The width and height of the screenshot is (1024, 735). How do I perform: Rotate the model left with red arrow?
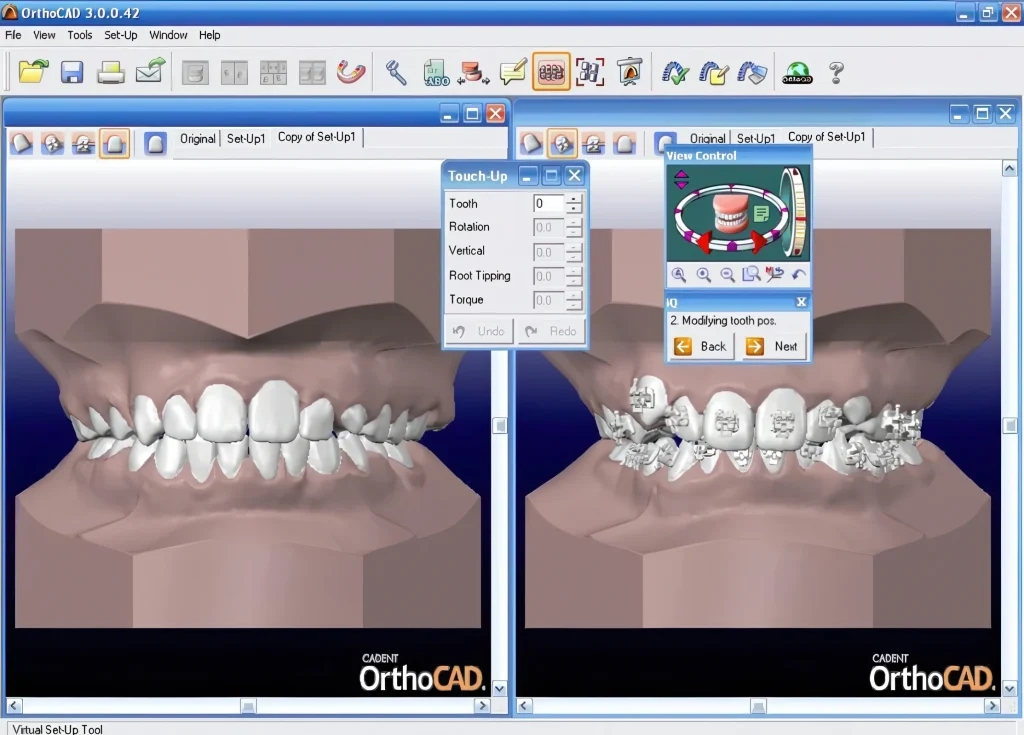click(x=703, y=242)
